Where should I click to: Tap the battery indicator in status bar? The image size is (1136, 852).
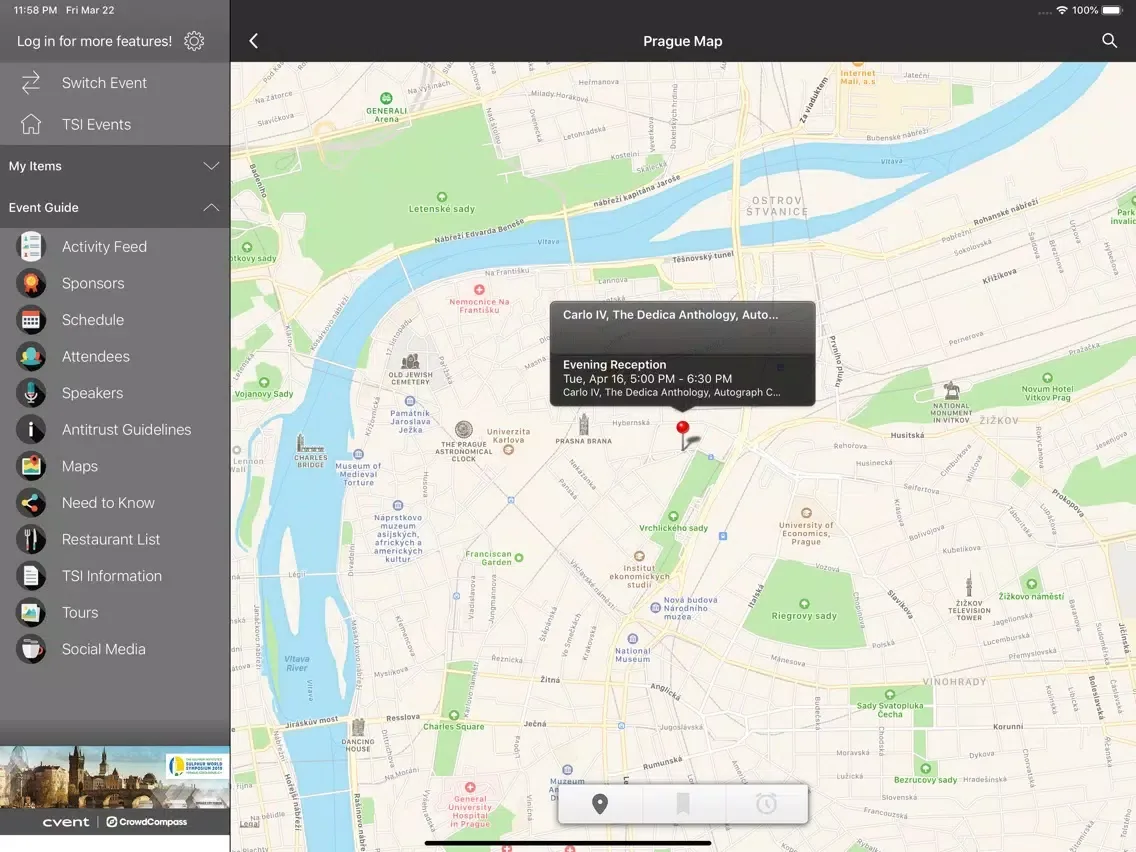(1111, 10)
